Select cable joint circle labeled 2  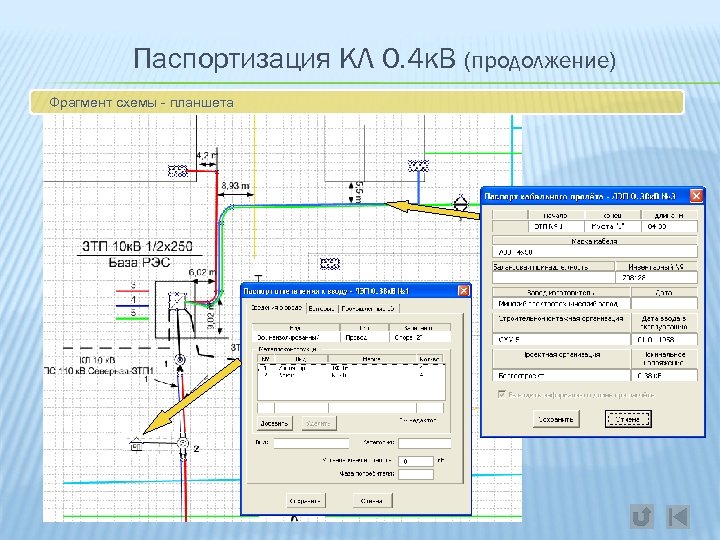tap(183, 443)
